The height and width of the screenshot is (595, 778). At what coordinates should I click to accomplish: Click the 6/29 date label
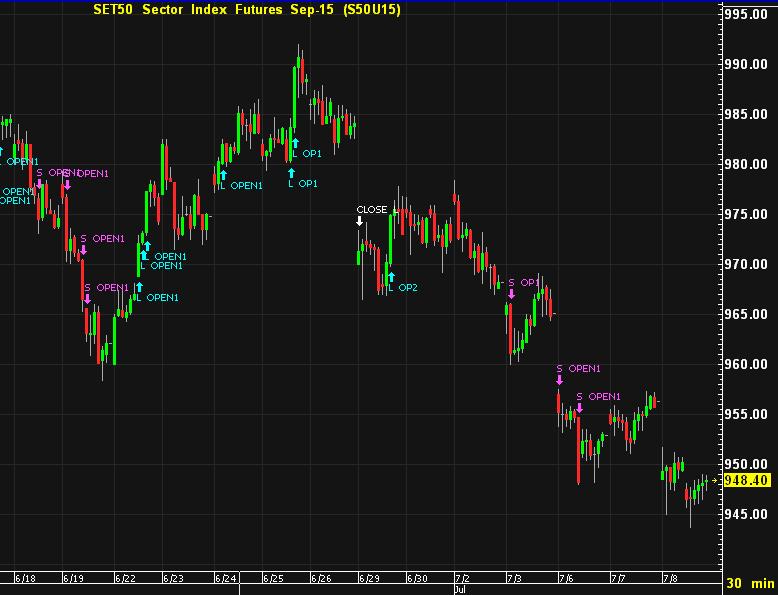click(369, 578)
